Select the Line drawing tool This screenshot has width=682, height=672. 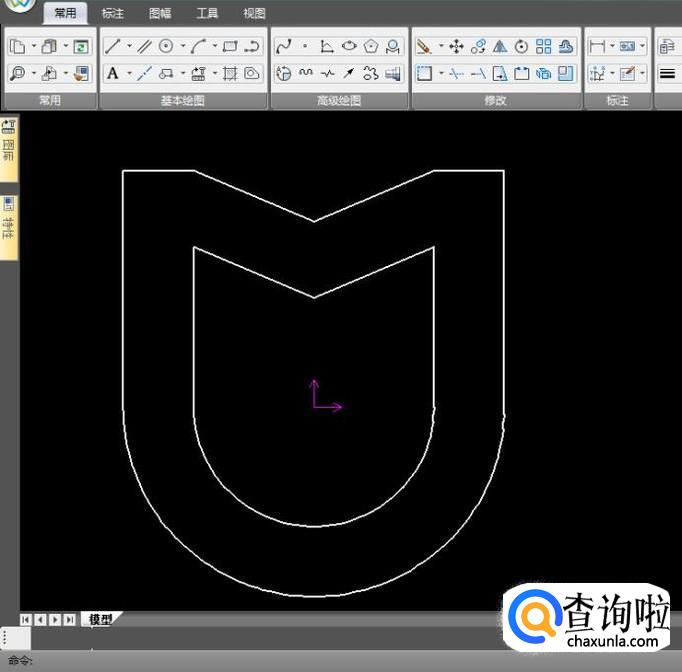click(113, 46)
